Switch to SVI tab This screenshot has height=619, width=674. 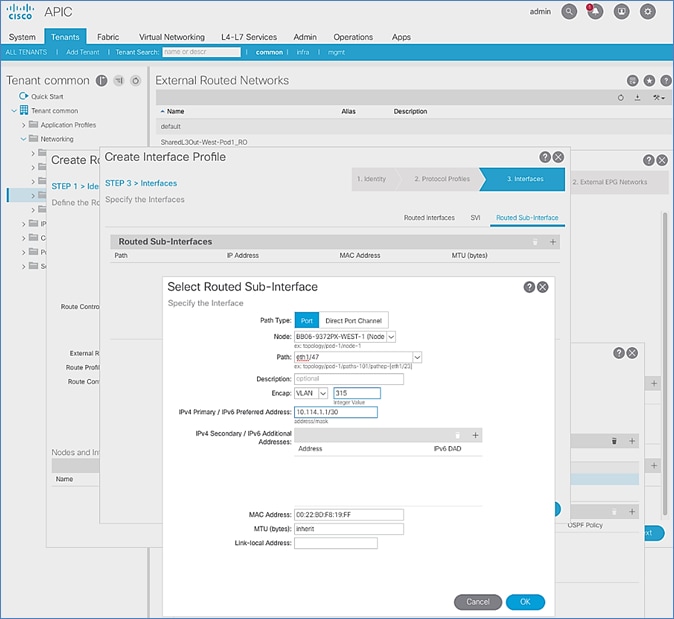point(475,218)
